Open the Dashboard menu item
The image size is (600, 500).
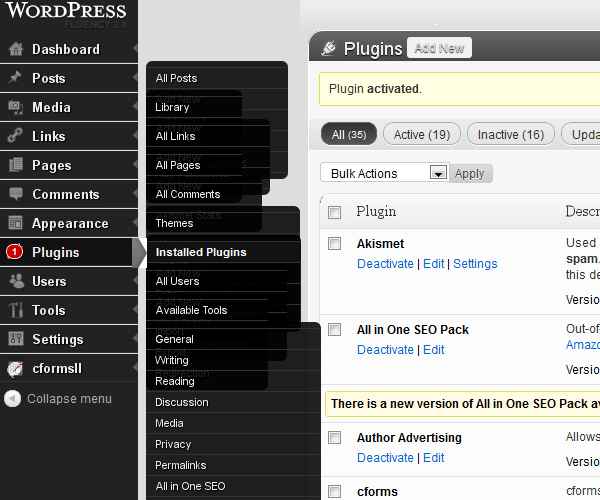[69, 49]
